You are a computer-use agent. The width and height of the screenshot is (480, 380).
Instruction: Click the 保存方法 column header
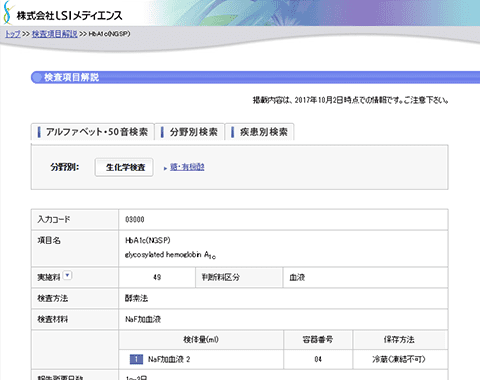(x=400, y=340)
